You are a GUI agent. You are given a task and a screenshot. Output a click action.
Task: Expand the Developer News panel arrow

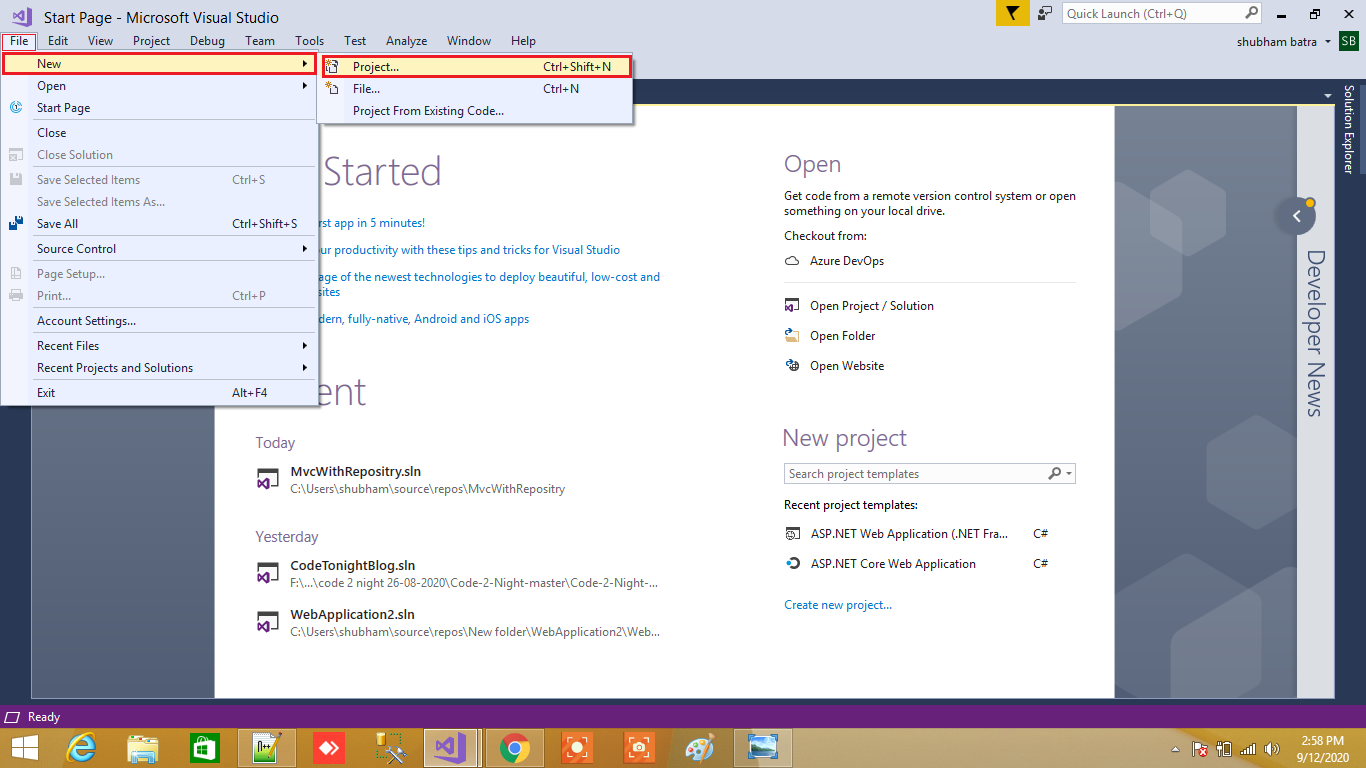click(1296, 216)
